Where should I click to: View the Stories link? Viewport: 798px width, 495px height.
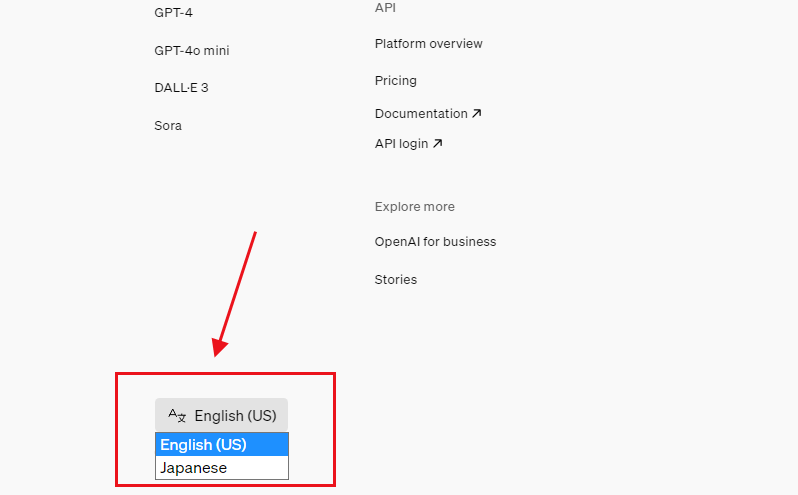point(395,280)
